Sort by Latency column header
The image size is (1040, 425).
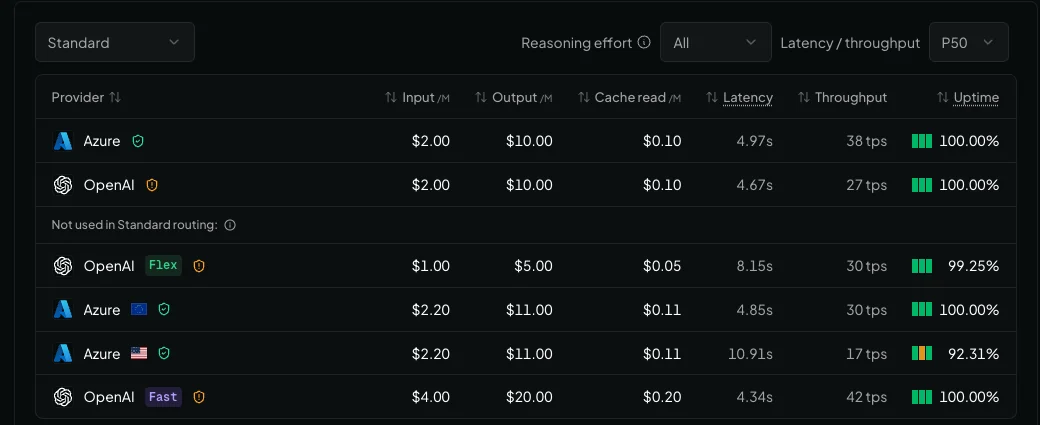[x=740, y=97]
